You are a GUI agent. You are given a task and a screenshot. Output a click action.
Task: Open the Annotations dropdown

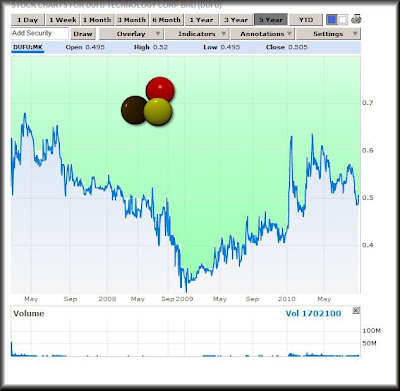pos(262,34)
